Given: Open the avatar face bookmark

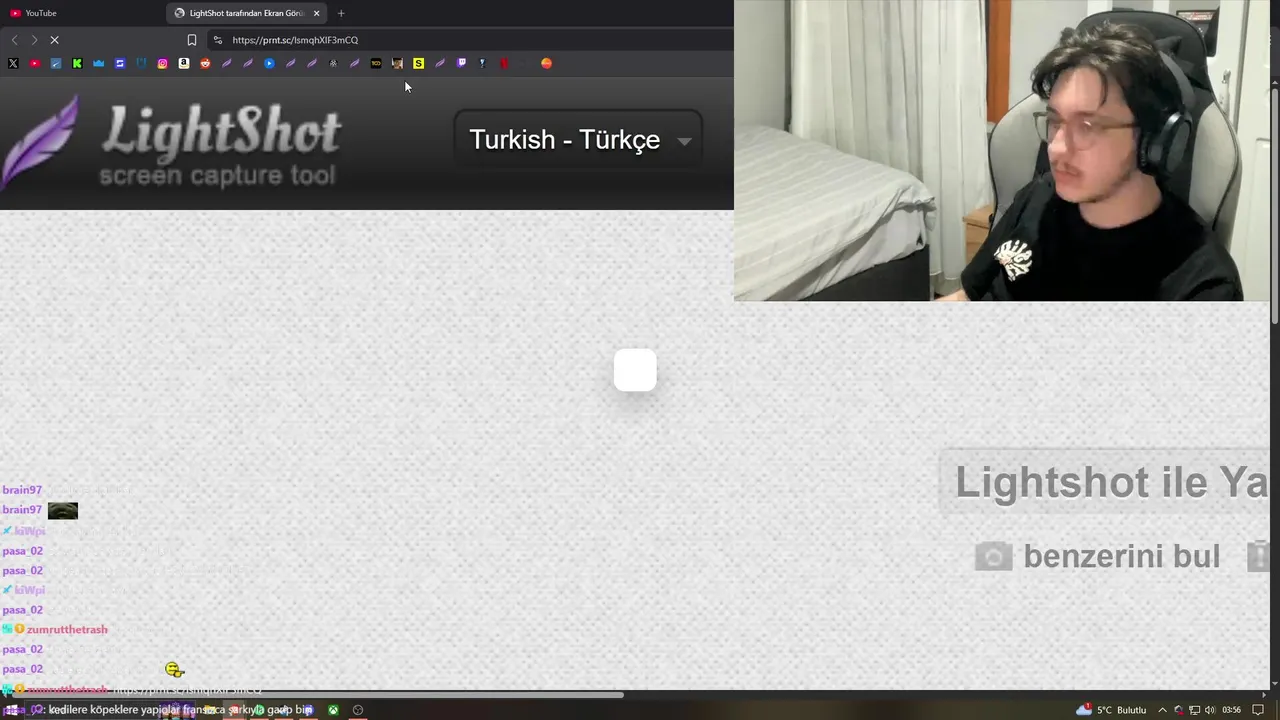Looking at the screenshot, I should (x=397, y=63).
